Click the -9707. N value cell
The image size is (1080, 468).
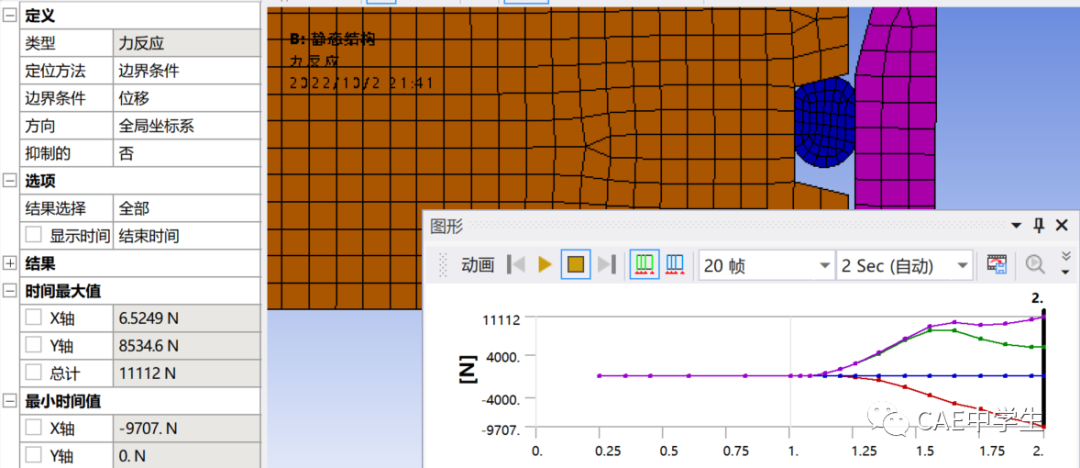pyautogui.click(x=186, y=429)
